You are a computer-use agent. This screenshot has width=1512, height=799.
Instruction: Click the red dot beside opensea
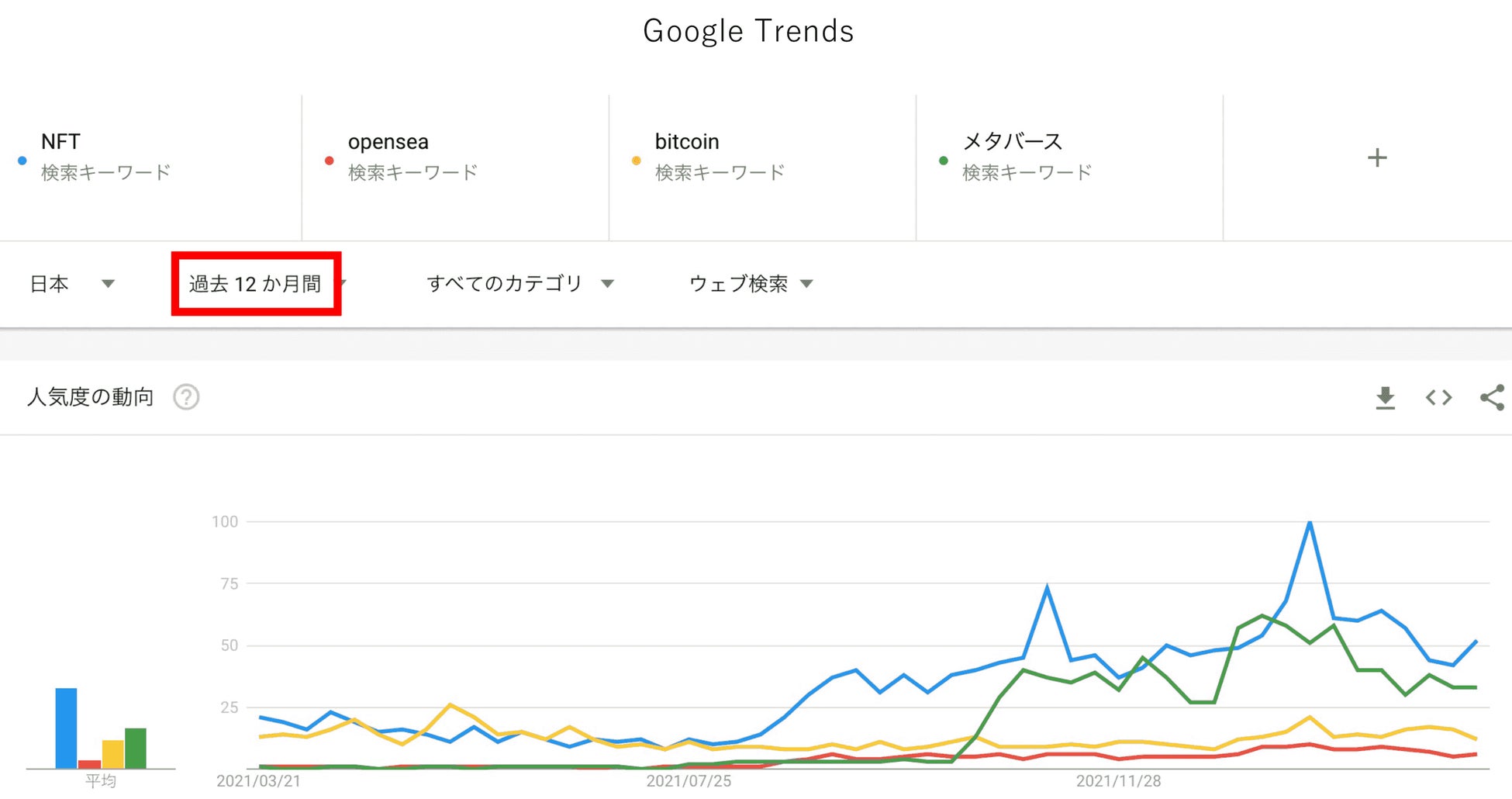click(330, 161)
